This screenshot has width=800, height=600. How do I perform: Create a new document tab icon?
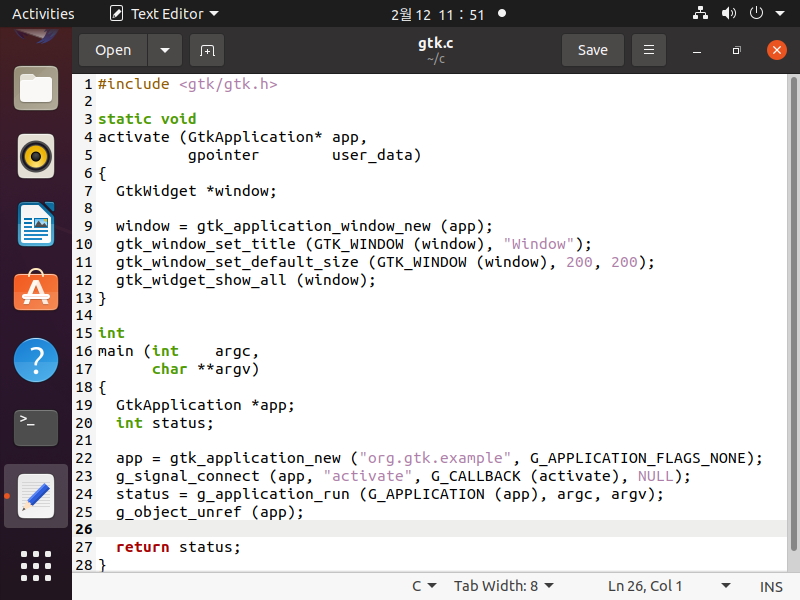(207, 50)
